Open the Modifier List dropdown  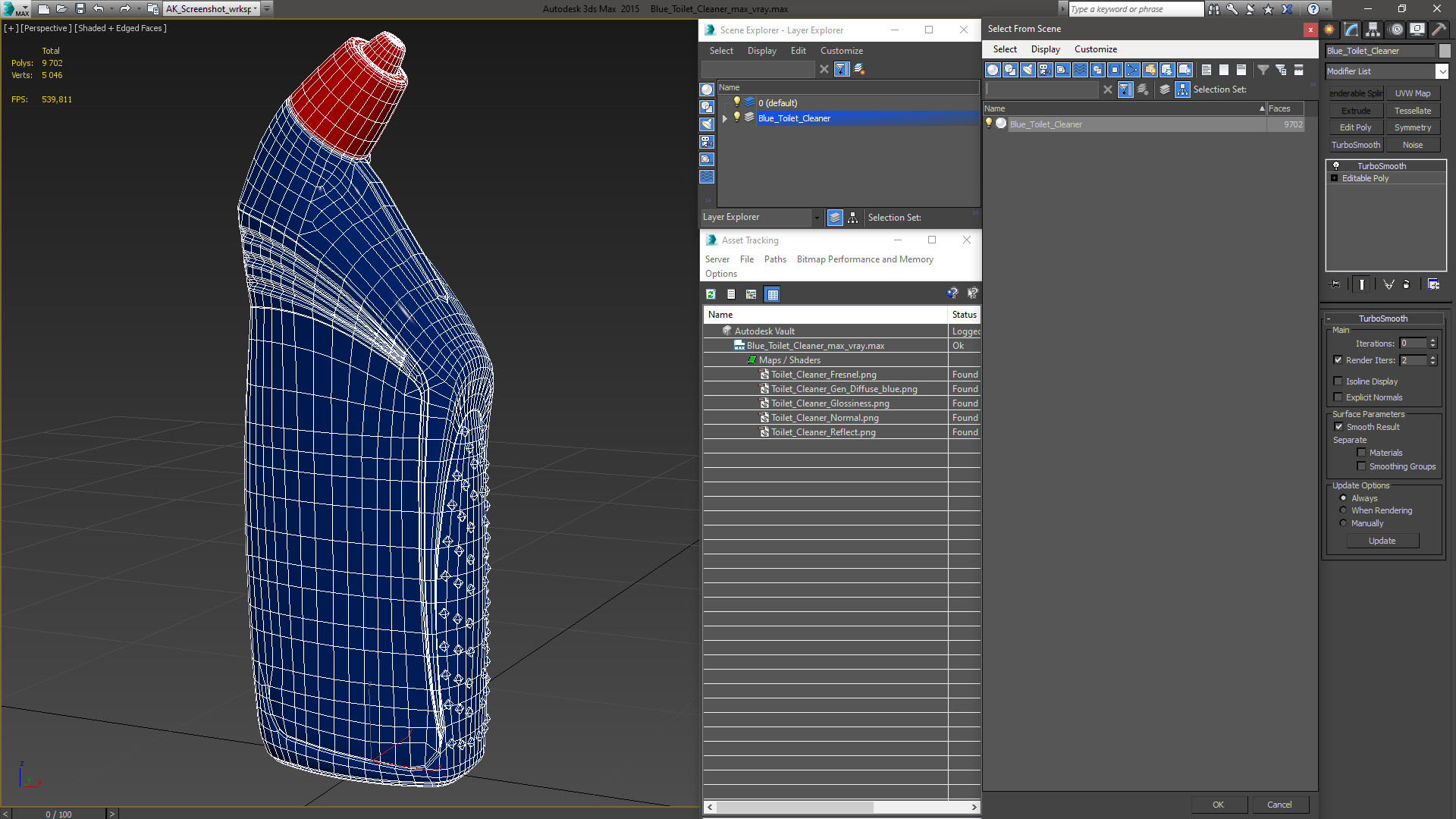click(x=1442, y=71)
